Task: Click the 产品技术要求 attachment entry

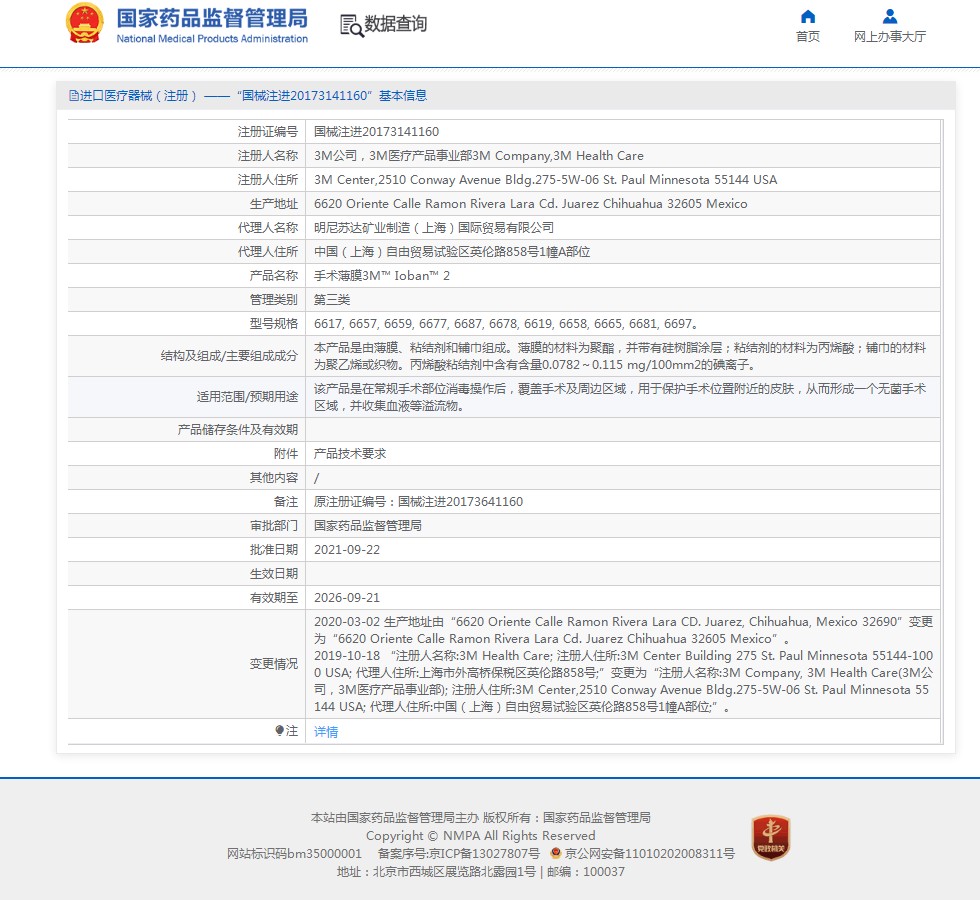Action: click(350, 454)
